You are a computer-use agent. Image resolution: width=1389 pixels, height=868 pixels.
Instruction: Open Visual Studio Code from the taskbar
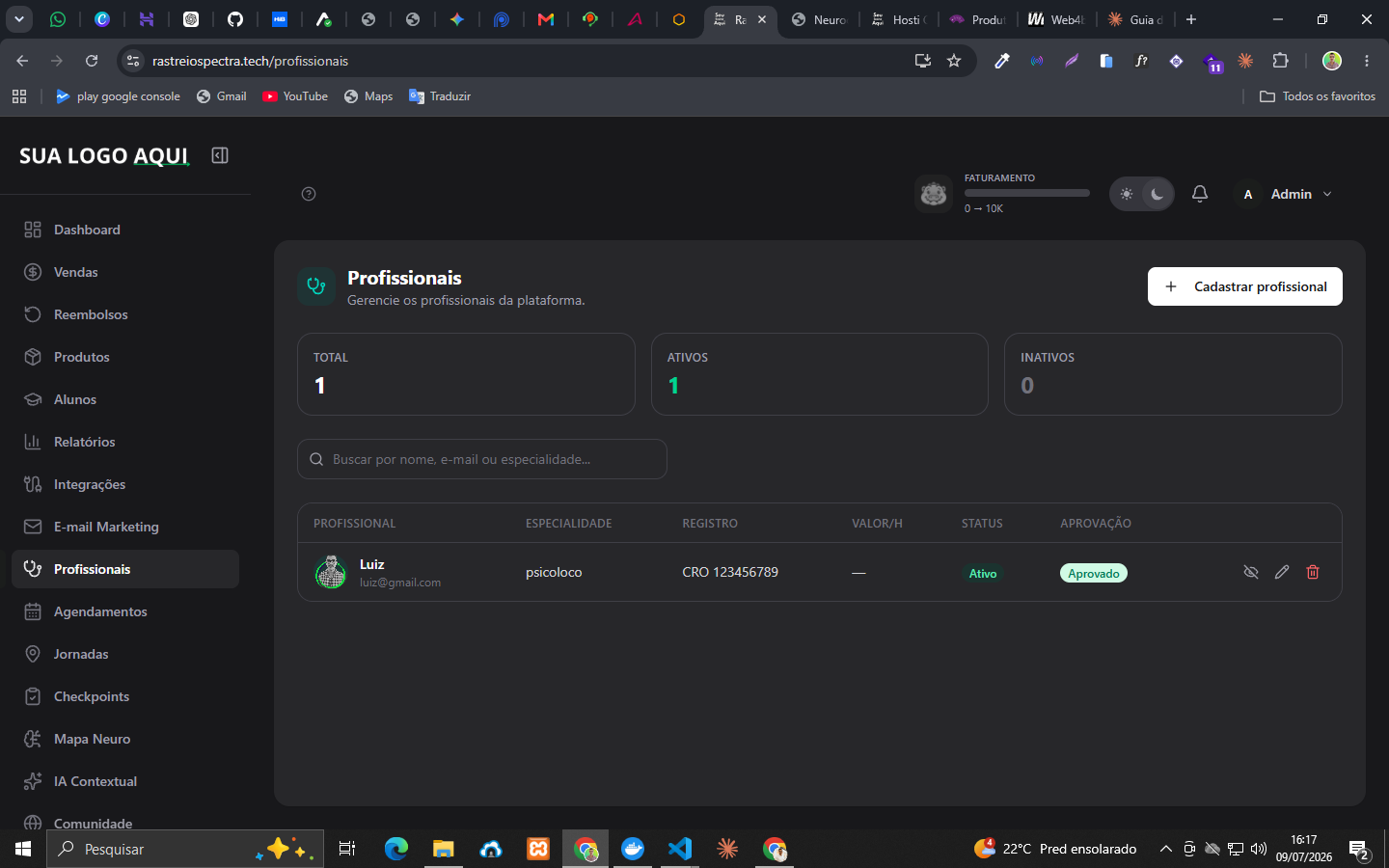pyautogui.click(x=680, y=849)
